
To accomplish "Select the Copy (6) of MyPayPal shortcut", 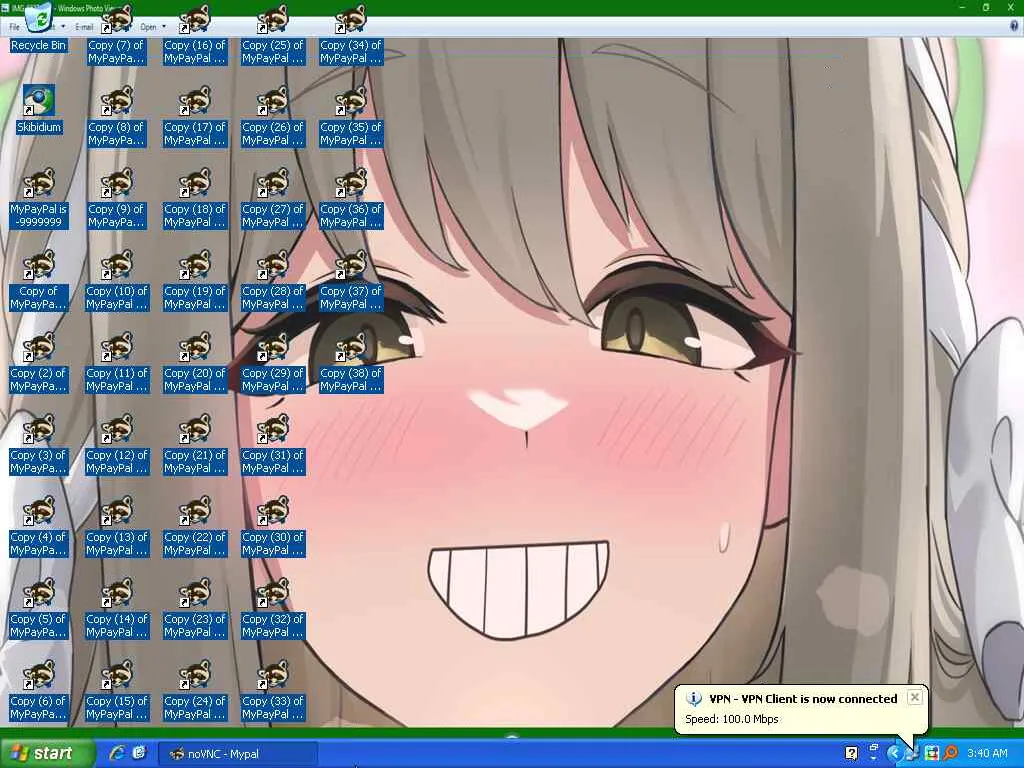I will pos(39,691).
